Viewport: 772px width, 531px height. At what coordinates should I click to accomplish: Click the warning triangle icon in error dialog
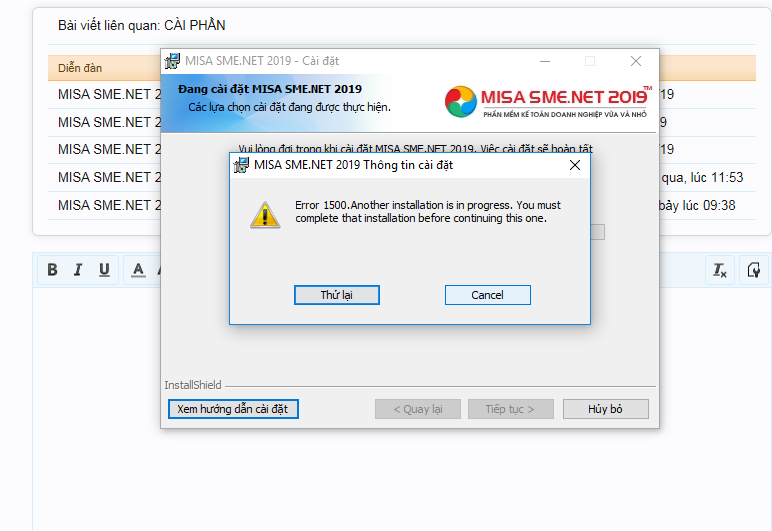click(265, 215)
